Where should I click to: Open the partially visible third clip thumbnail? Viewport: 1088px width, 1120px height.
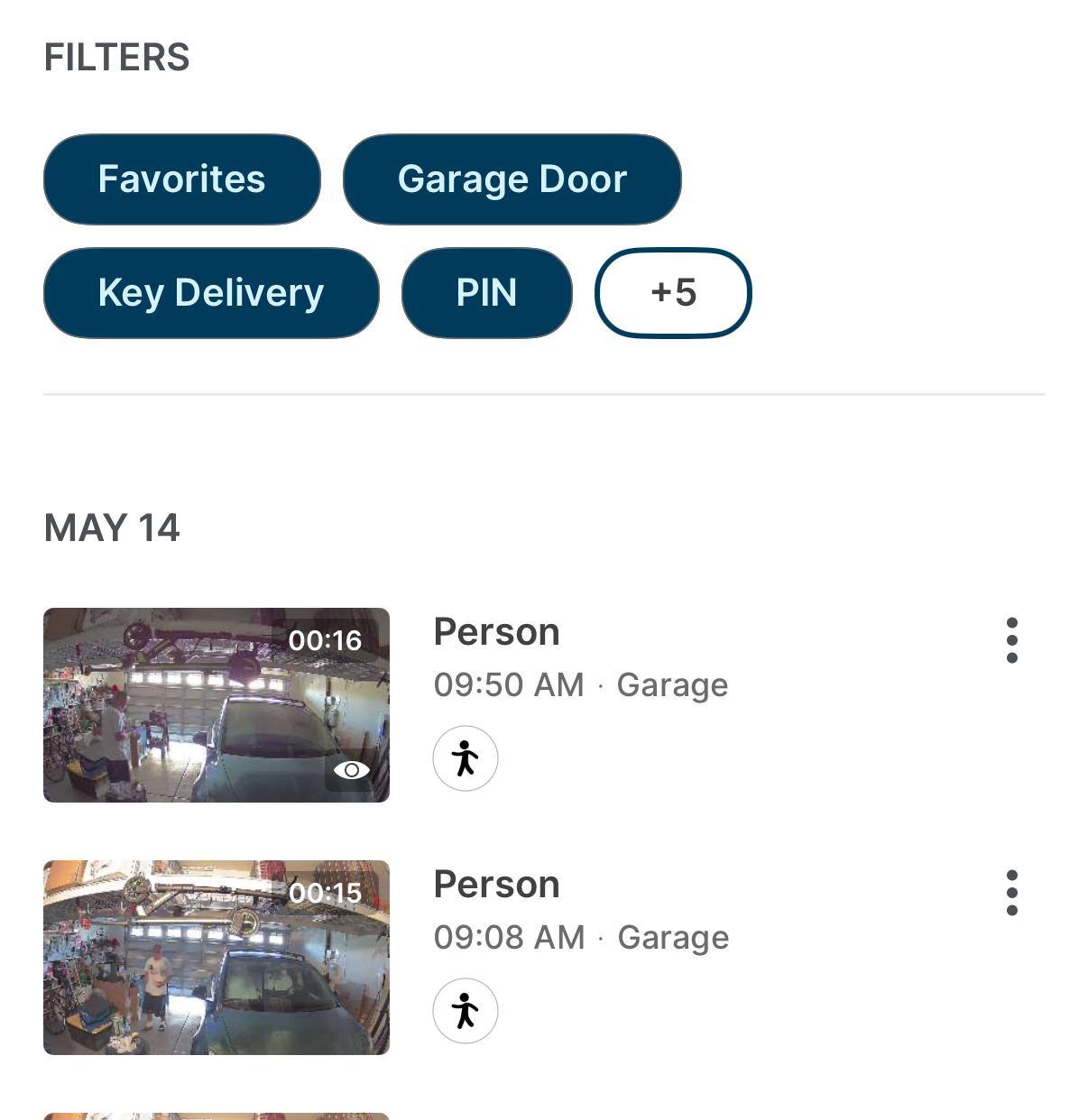click(217, 1116)
